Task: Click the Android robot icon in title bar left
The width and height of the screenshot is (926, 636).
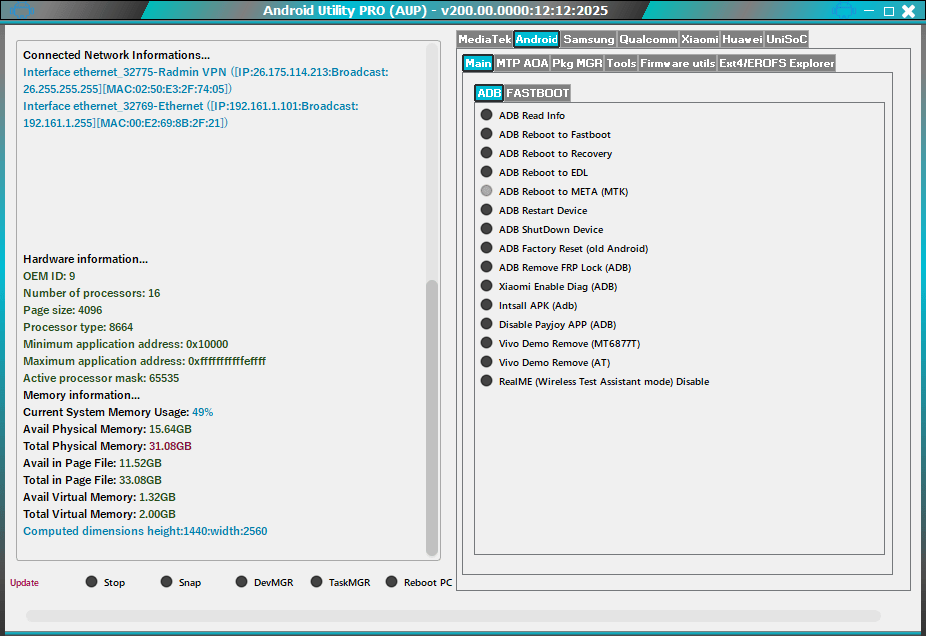Action: (x=21, y=10)
